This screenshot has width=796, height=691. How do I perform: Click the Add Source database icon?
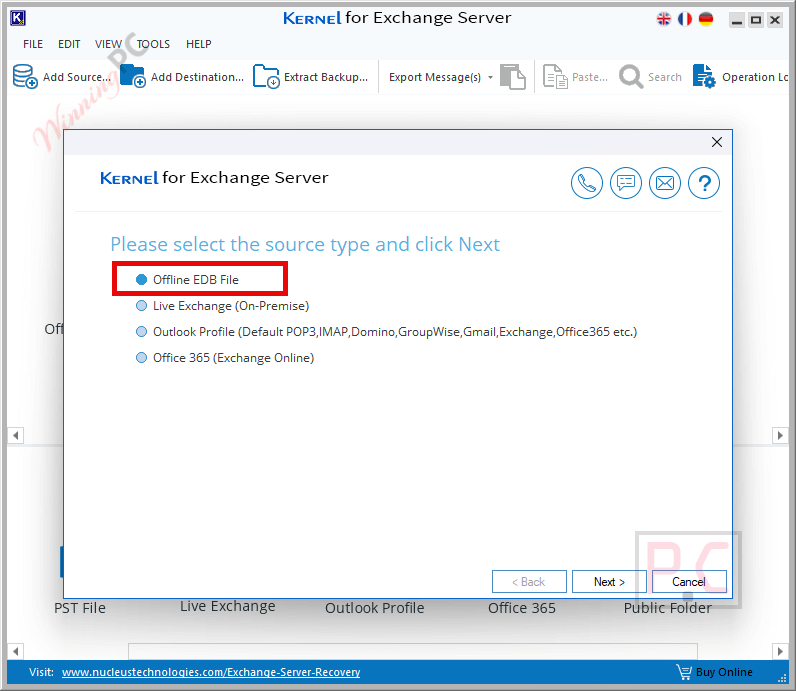pos(25,77)
